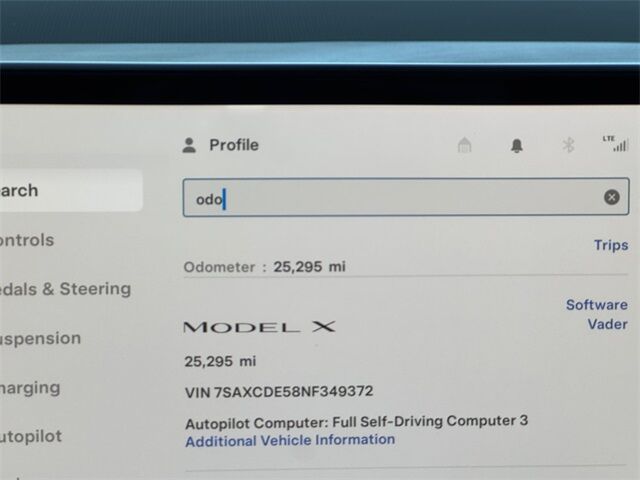Tap the 25,295 mi value under Model X

(x=220, y=361)
